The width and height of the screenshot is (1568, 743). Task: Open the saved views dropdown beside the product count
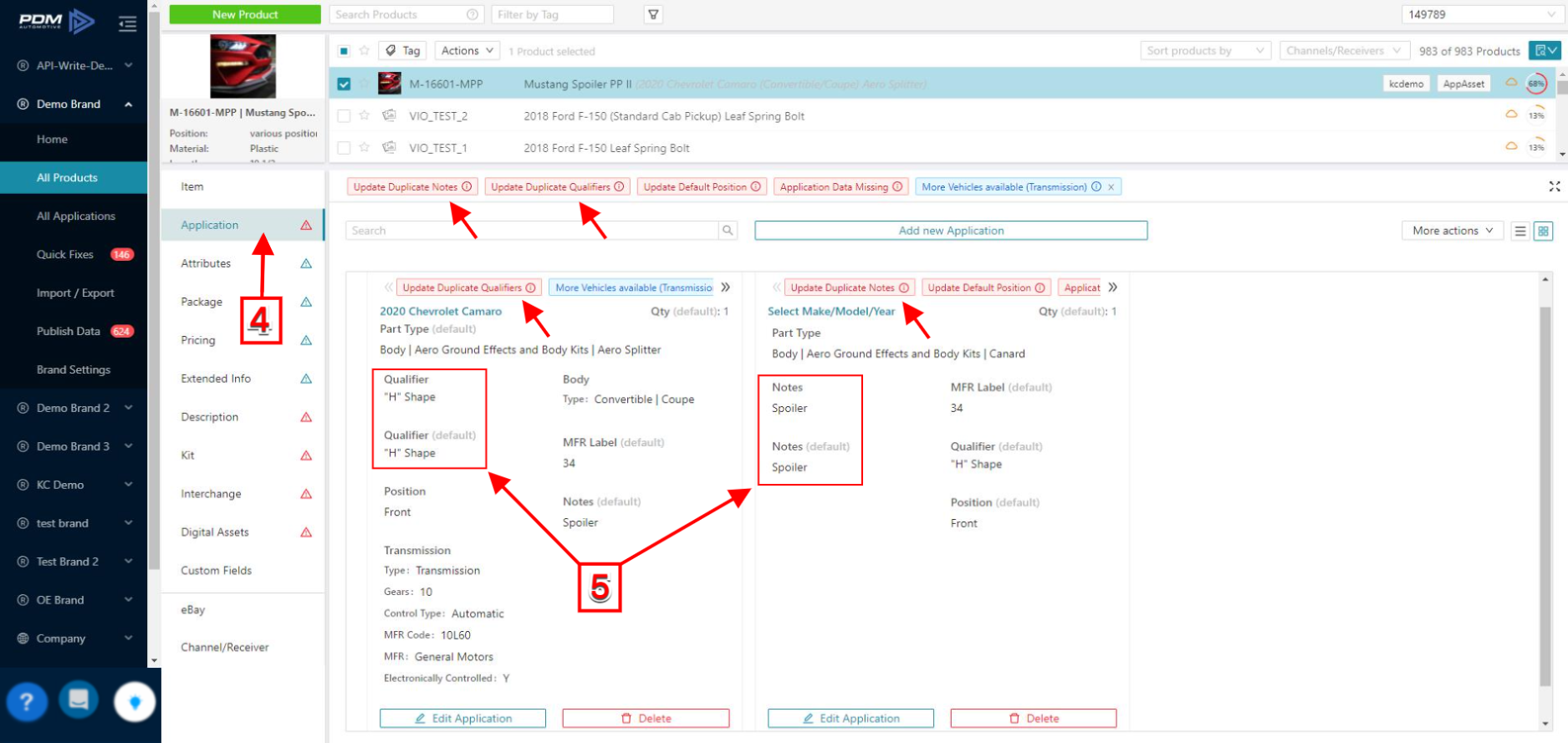click(1545, 51)
